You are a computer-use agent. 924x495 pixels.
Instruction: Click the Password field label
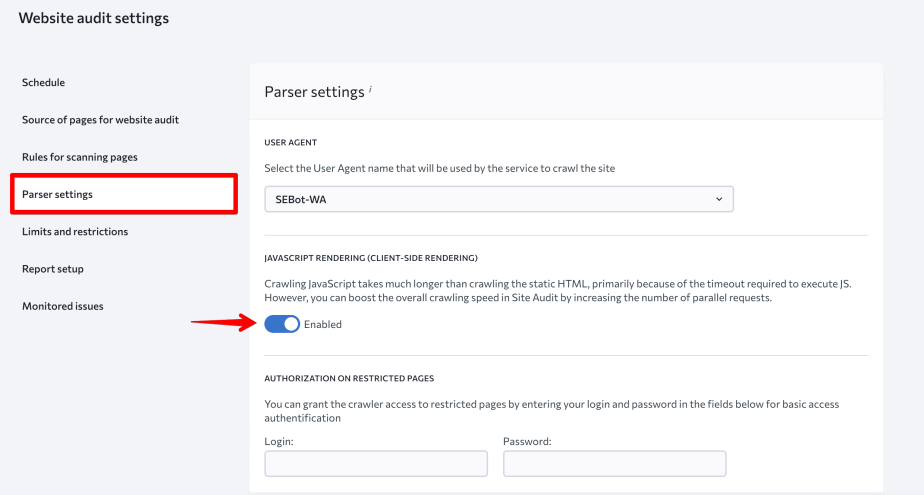click(x=527, y=441)
